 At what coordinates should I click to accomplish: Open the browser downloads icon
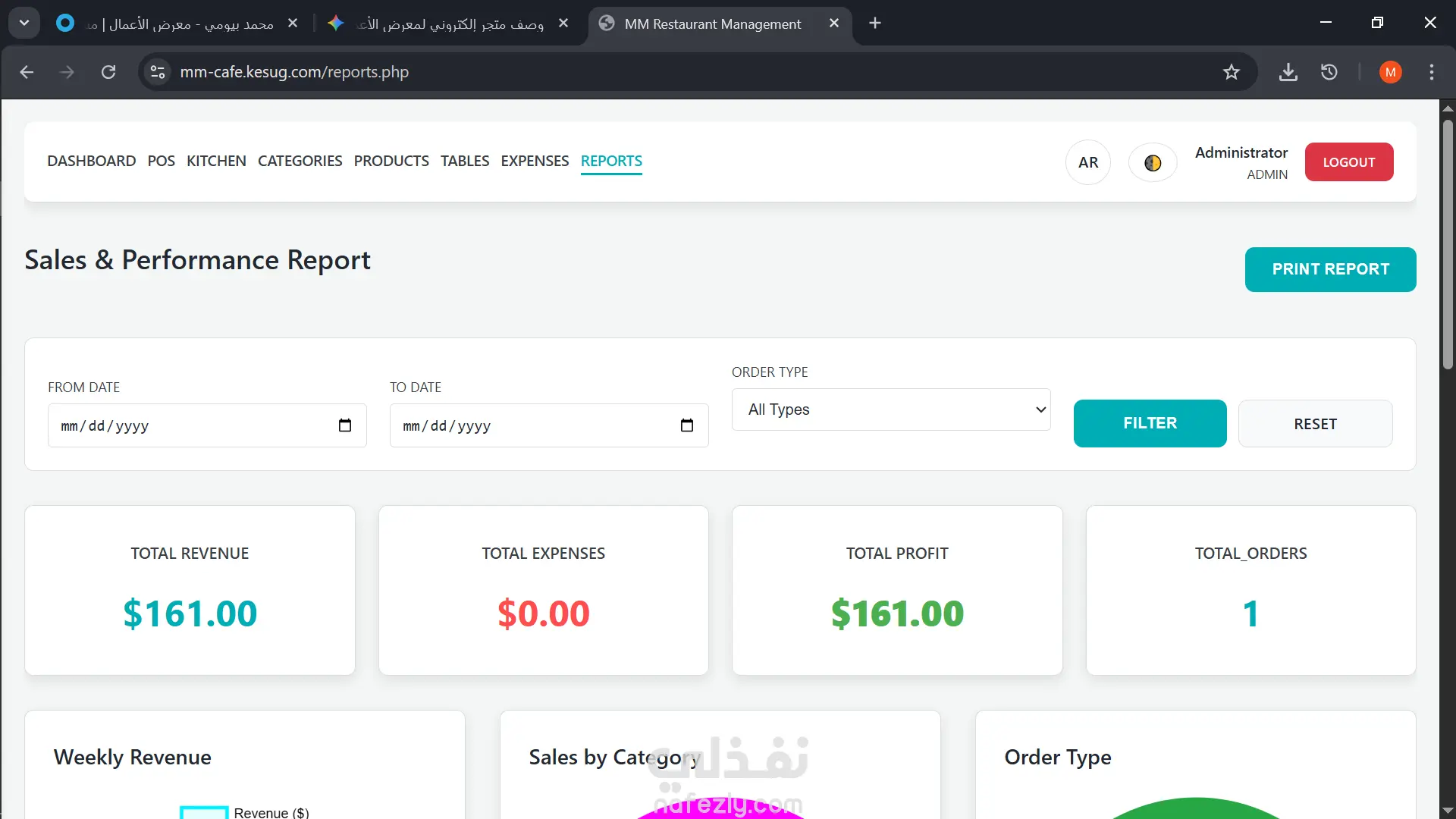coord(1288,72)
